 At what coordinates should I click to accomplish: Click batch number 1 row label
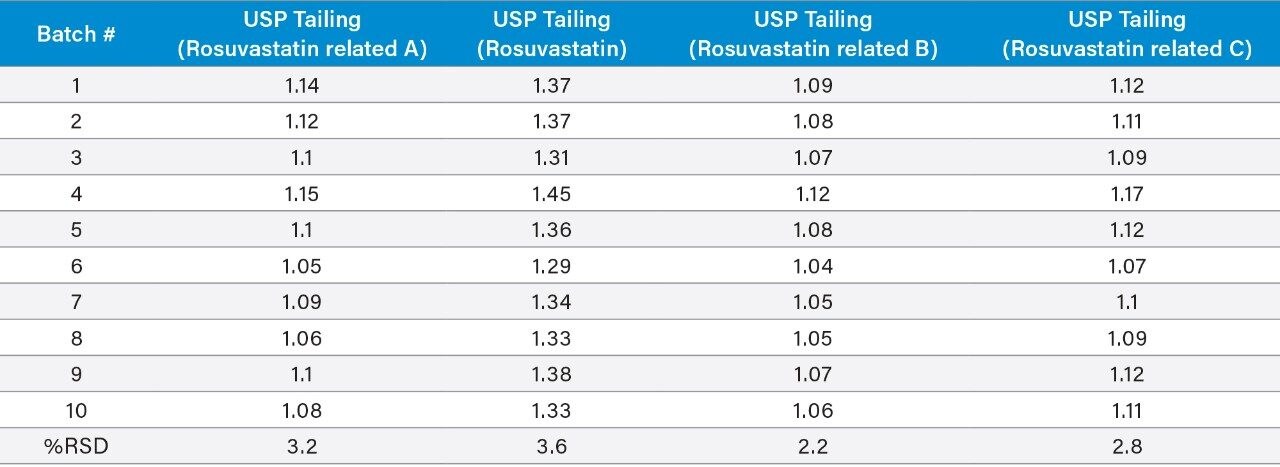coord(77,86)
